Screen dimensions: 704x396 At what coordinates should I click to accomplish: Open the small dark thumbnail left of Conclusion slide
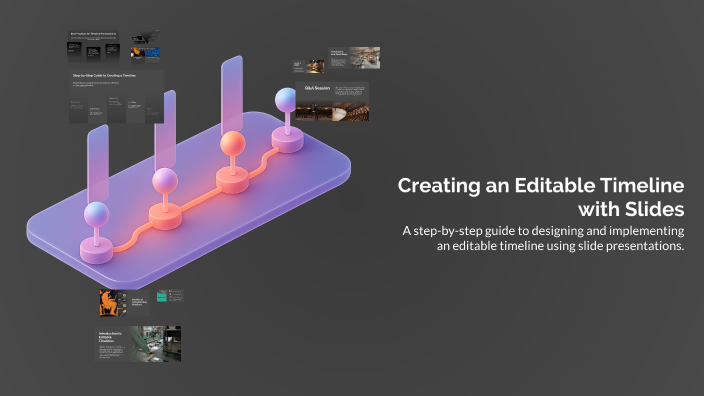(308, 66)
